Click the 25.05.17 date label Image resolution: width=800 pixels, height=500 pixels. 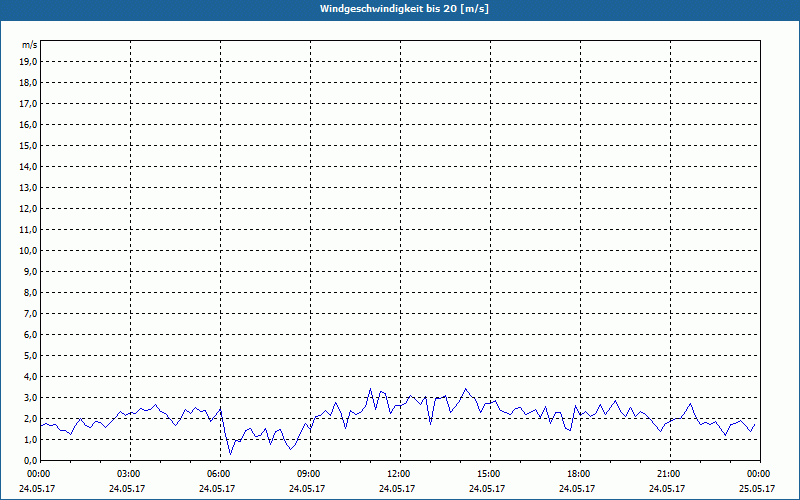tap(758, 488)
